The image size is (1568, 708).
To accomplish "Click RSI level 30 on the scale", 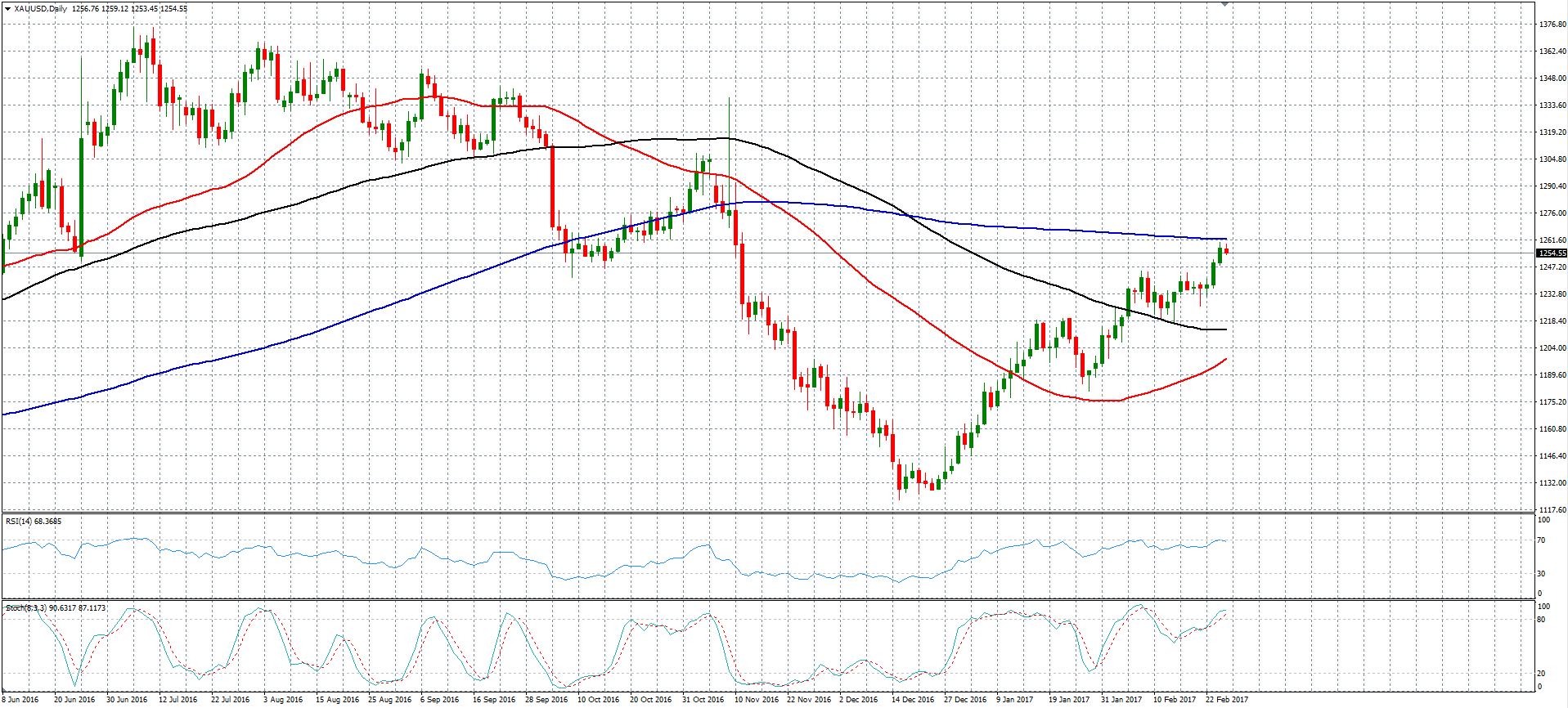I will 1542,574.
